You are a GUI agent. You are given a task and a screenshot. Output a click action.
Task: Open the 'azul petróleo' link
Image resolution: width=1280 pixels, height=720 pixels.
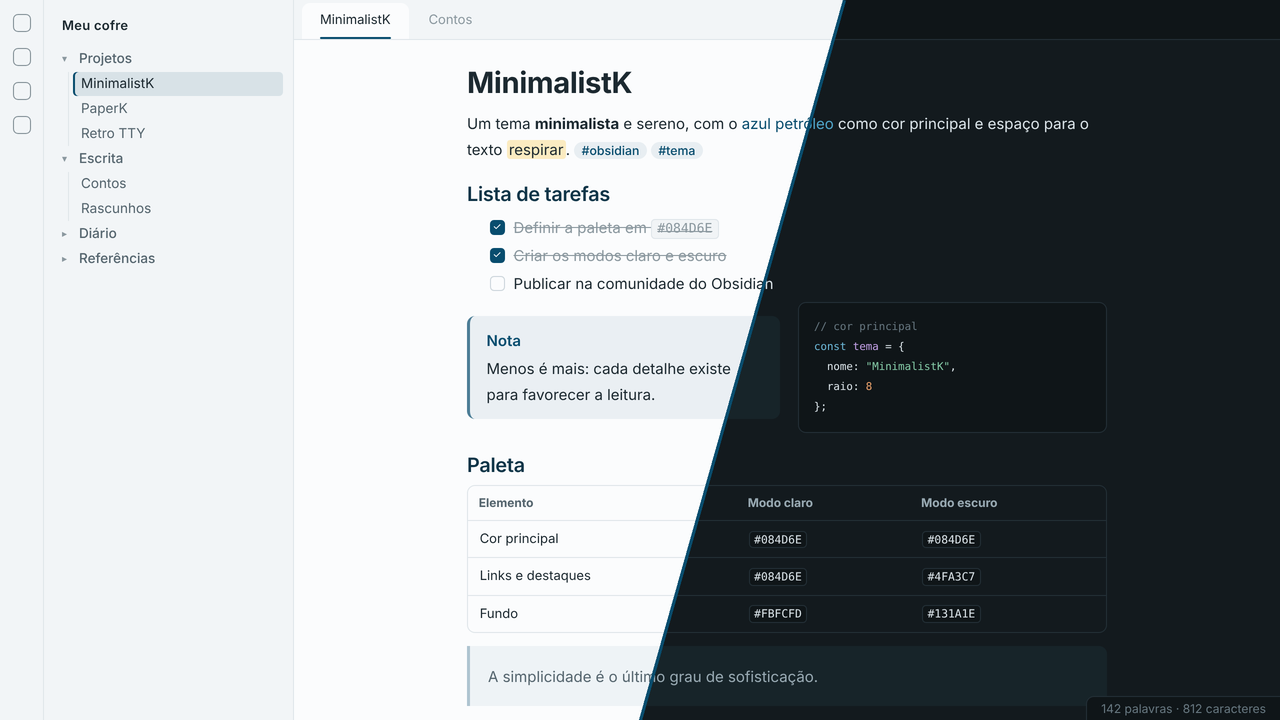(x=787, y=124)
